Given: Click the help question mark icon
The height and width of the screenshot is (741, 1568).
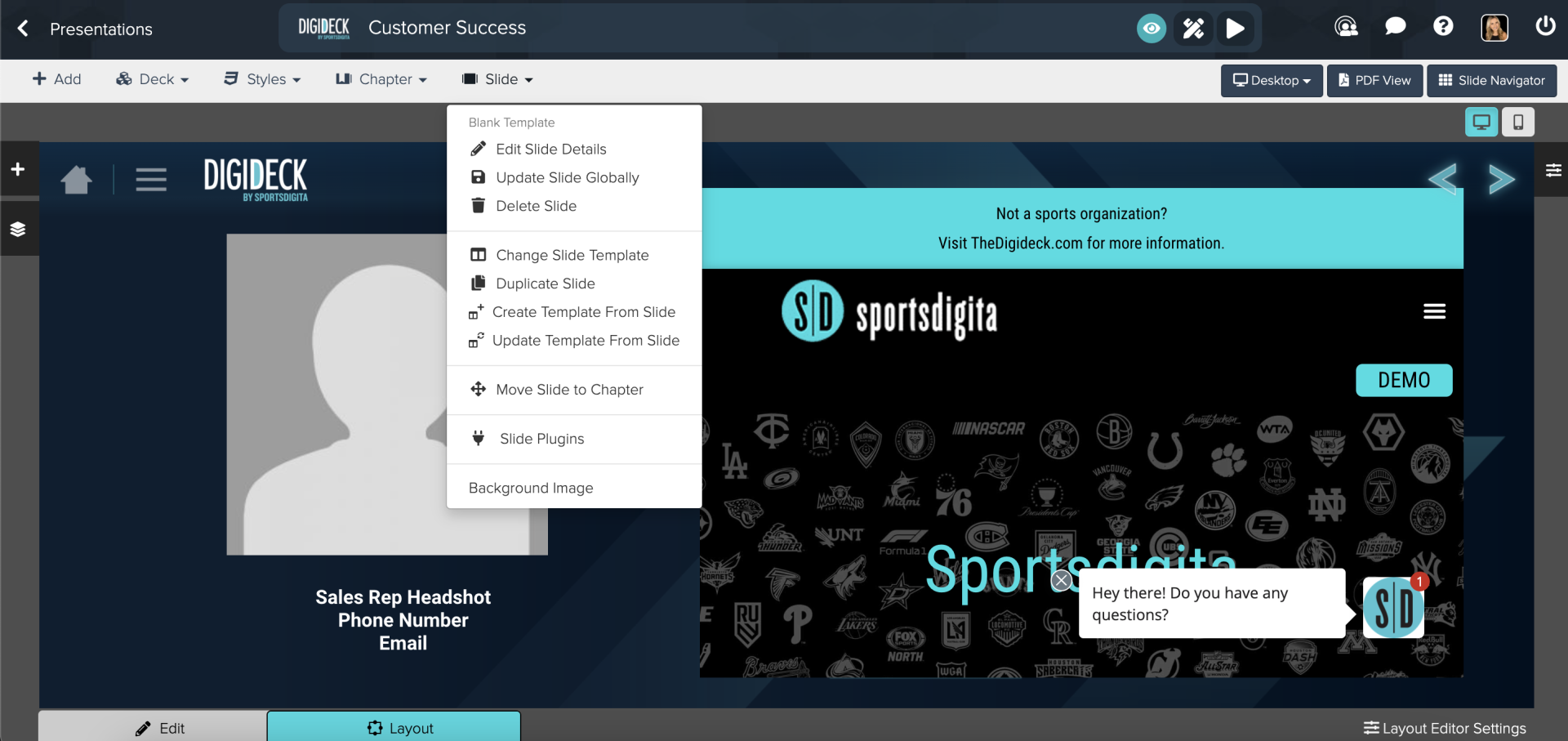Looking at the screenshot, I should tap(1443, 27).
